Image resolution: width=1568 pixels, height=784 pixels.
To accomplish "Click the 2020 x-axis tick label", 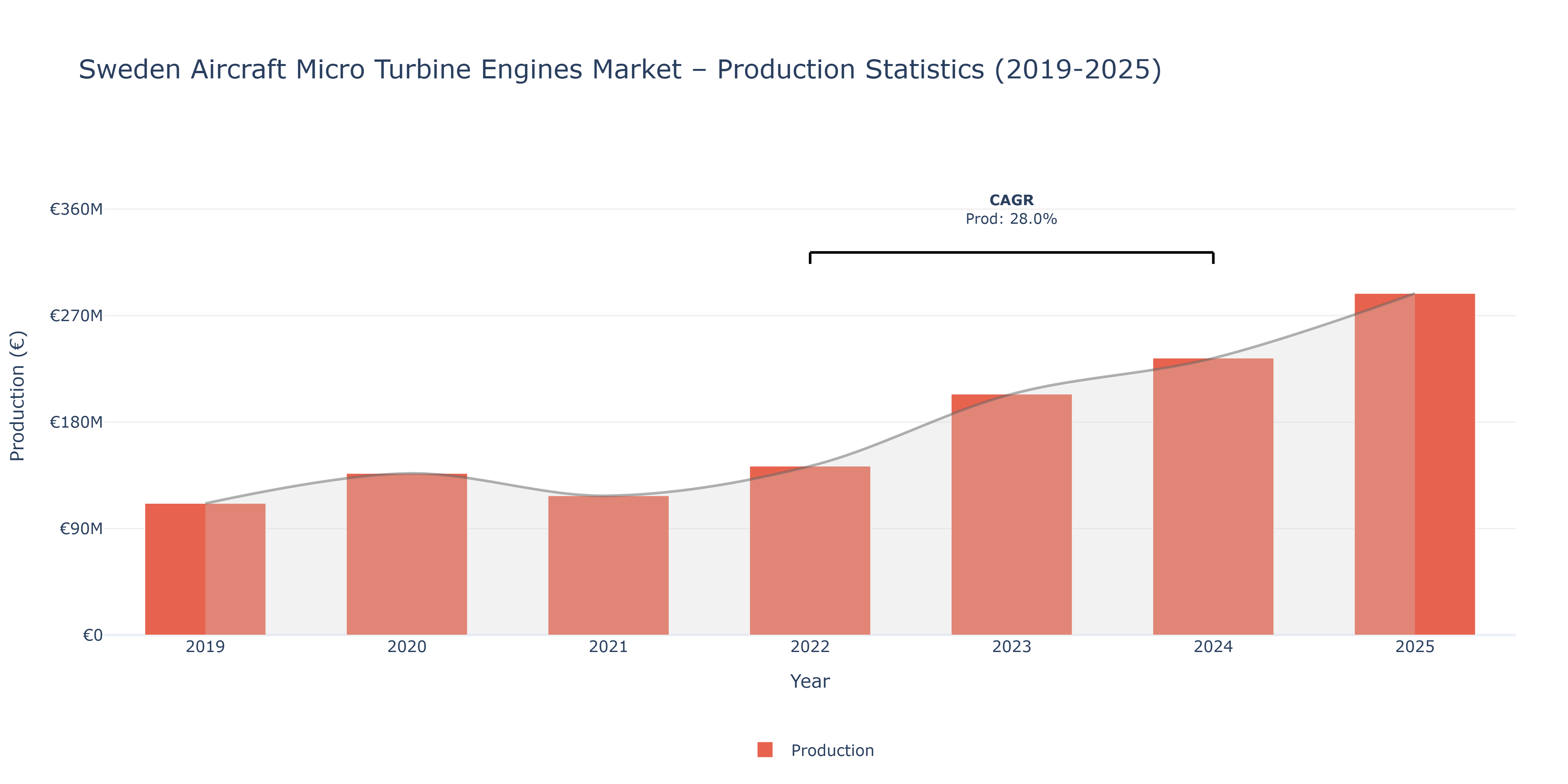I will pos(407,646).
